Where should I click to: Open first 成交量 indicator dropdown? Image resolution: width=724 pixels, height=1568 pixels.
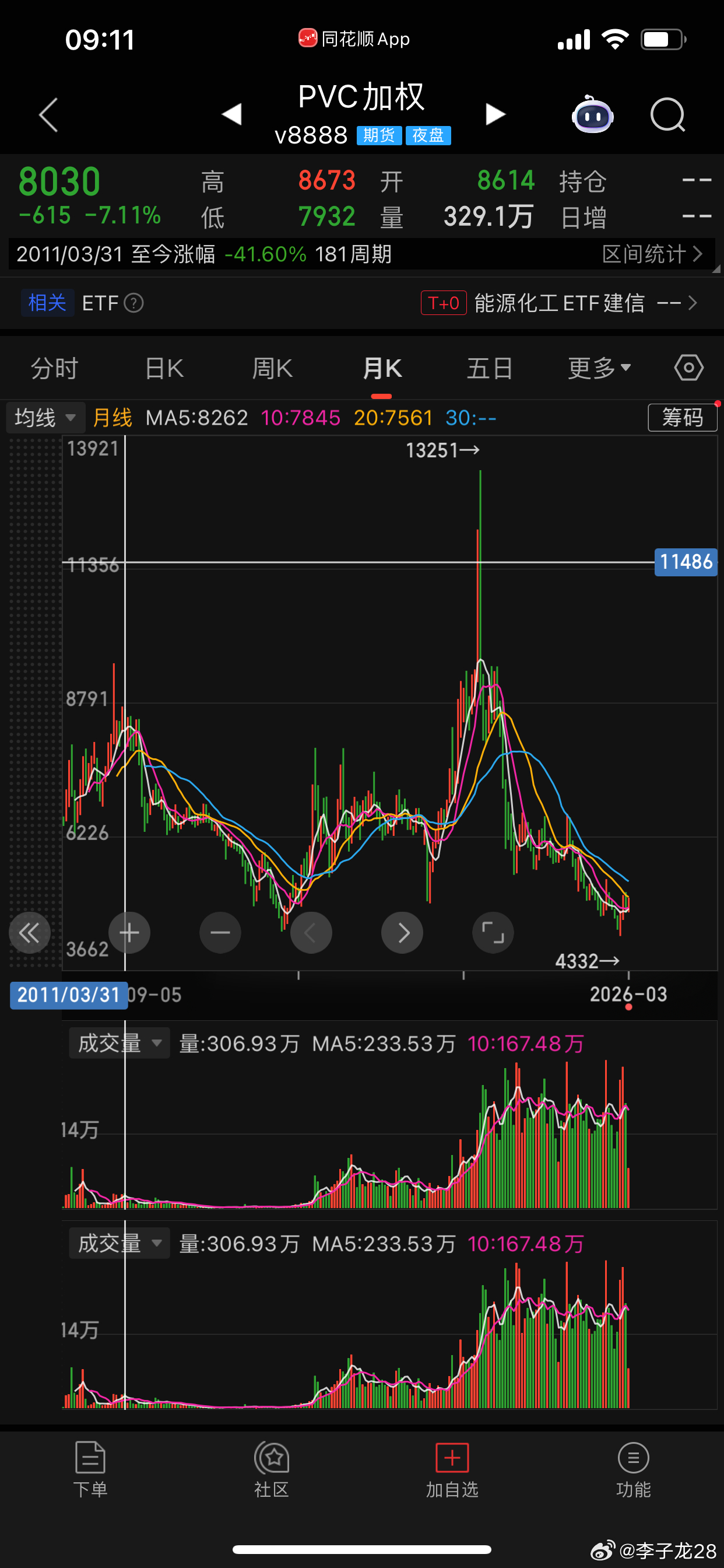120,1044
